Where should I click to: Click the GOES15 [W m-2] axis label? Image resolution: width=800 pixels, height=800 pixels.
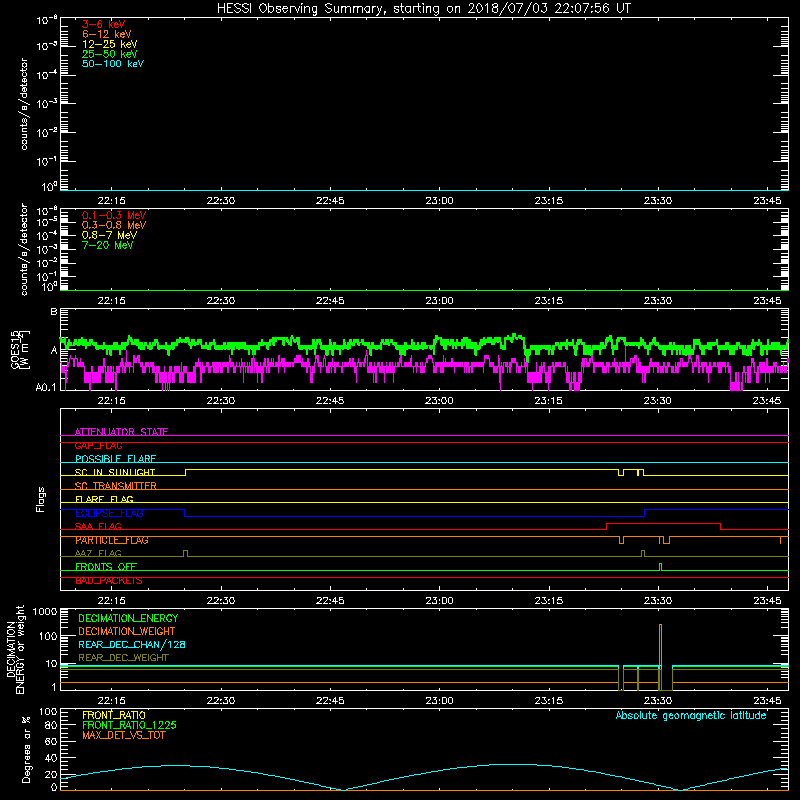click(20, 349)
